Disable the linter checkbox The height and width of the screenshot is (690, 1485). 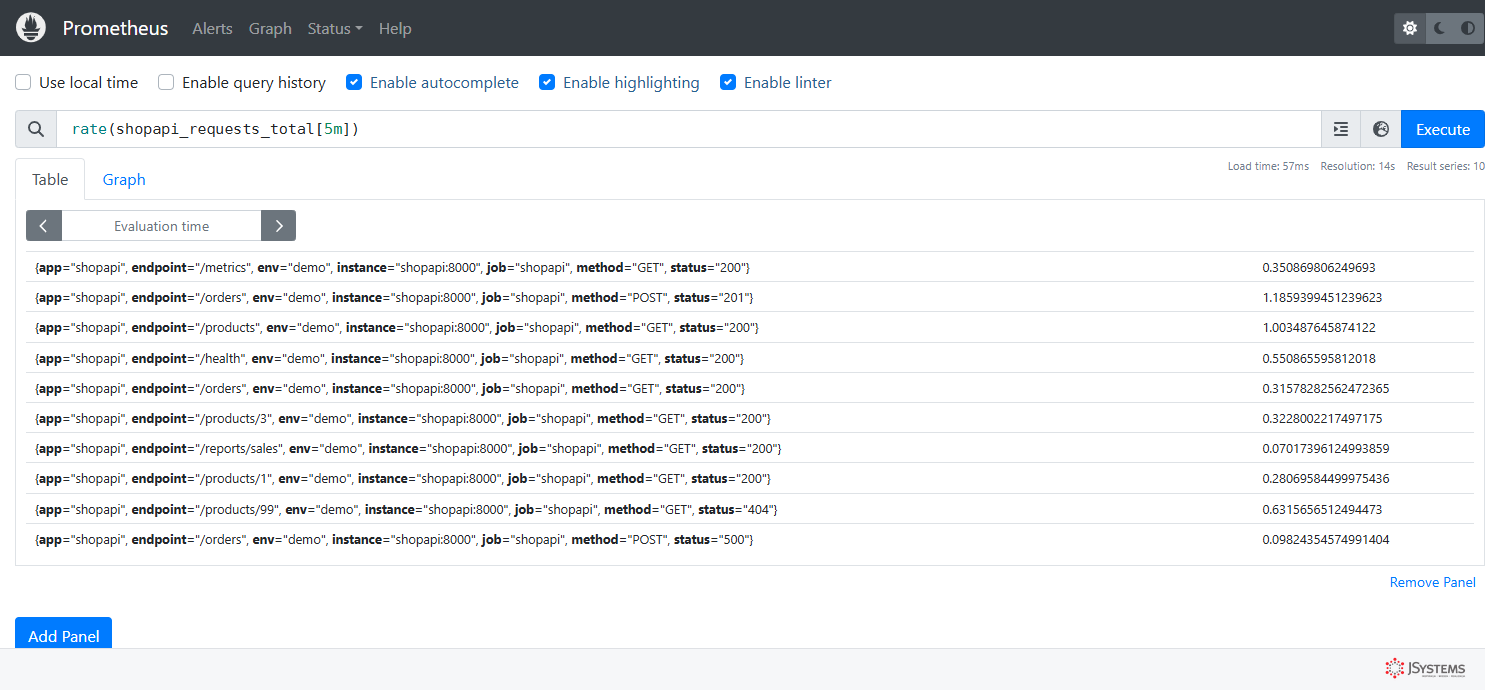(x=728, y=82)
